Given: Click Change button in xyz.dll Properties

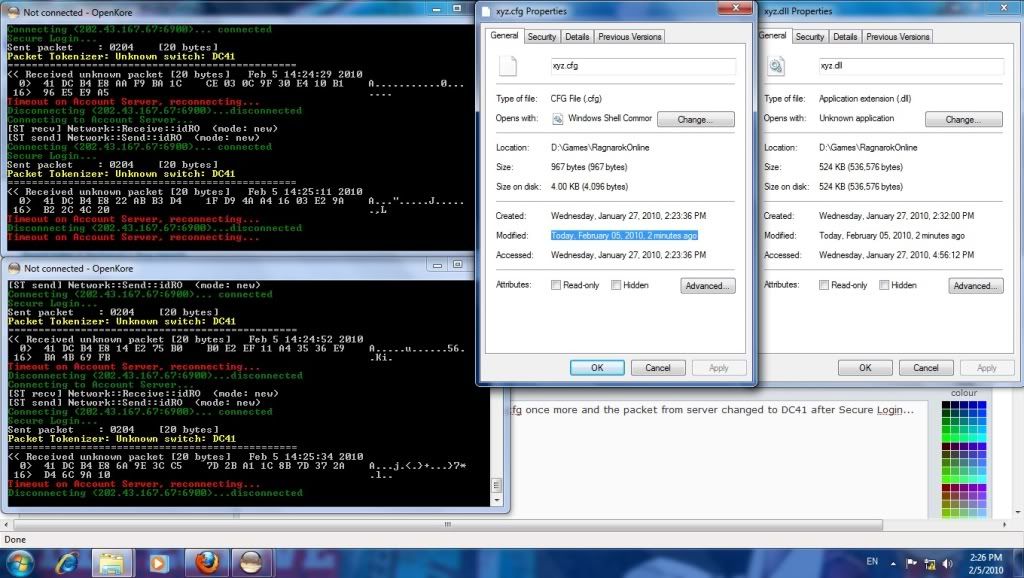Looking at the screenshot, I should [x=963, y=120].
